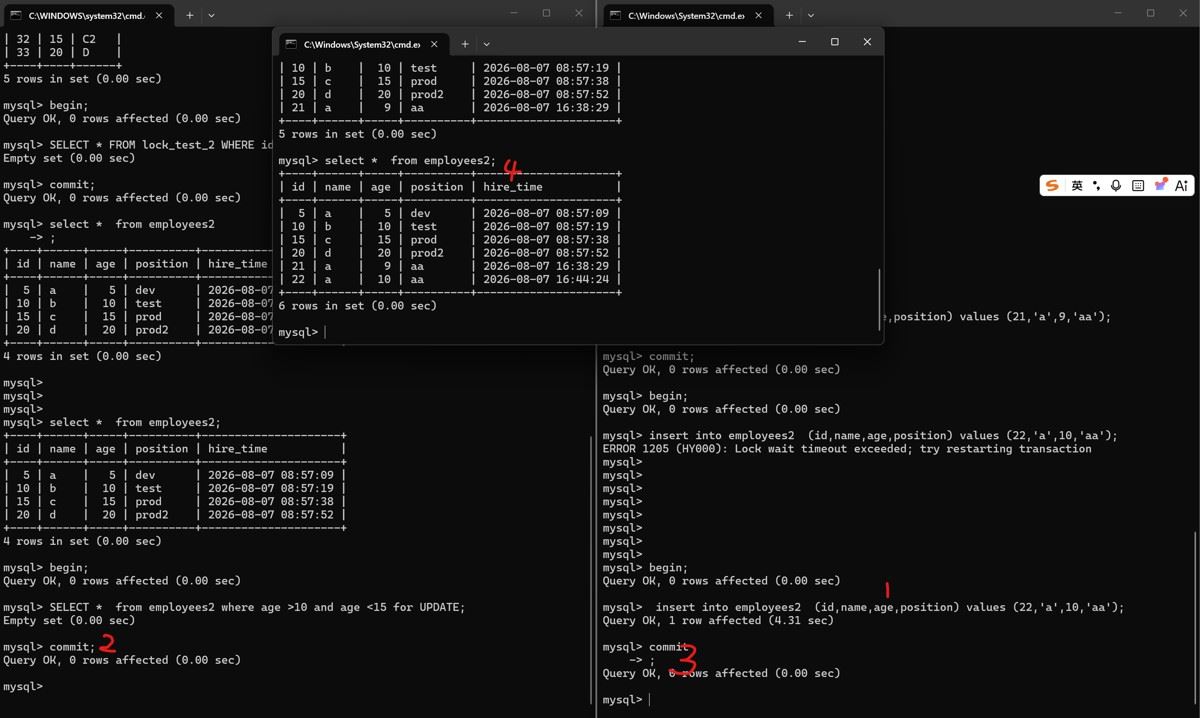Add a new tab in the middle terminal window

pos(465,44)
